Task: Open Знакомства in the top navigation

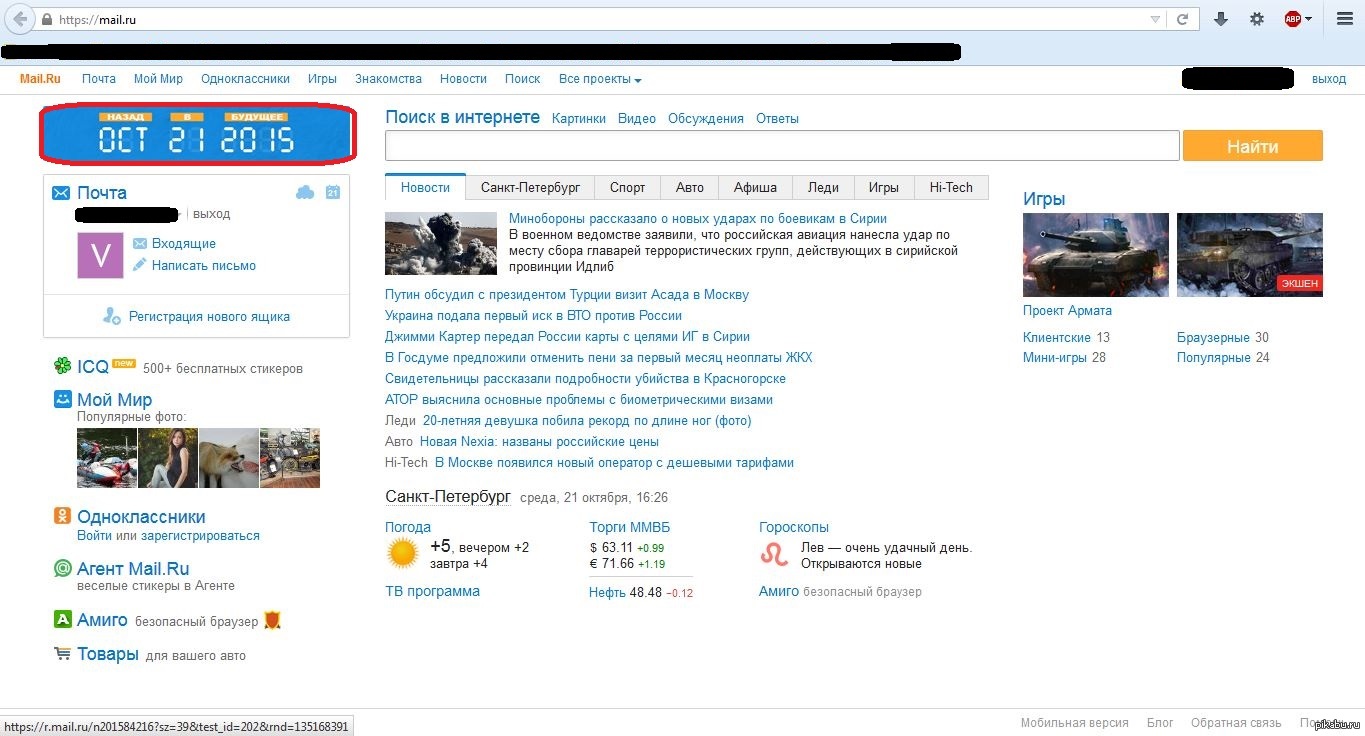Action: [x=388, y=79]
